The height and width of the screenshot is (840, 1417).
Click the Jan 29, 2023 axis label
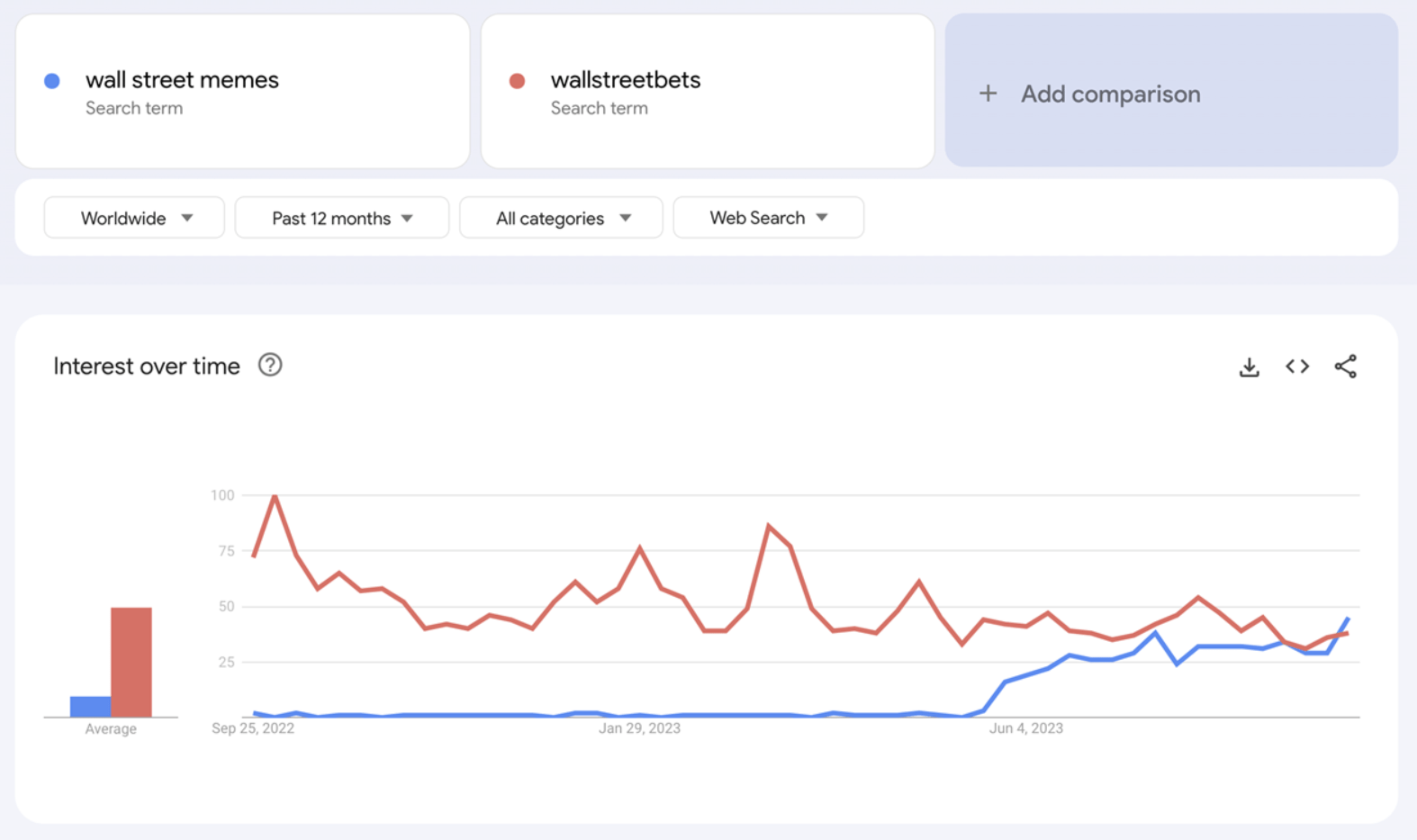(639, 728)
